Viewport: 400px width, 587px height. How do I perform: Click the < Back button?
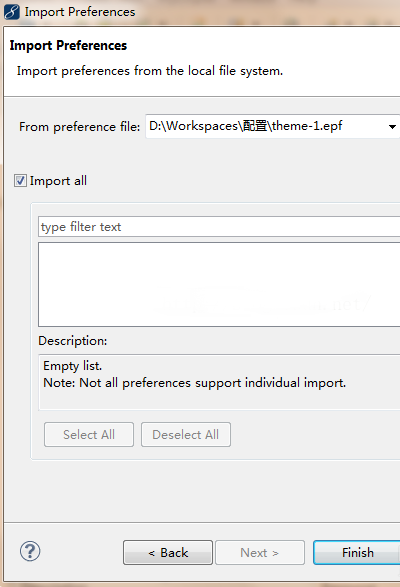pos(168,552)
